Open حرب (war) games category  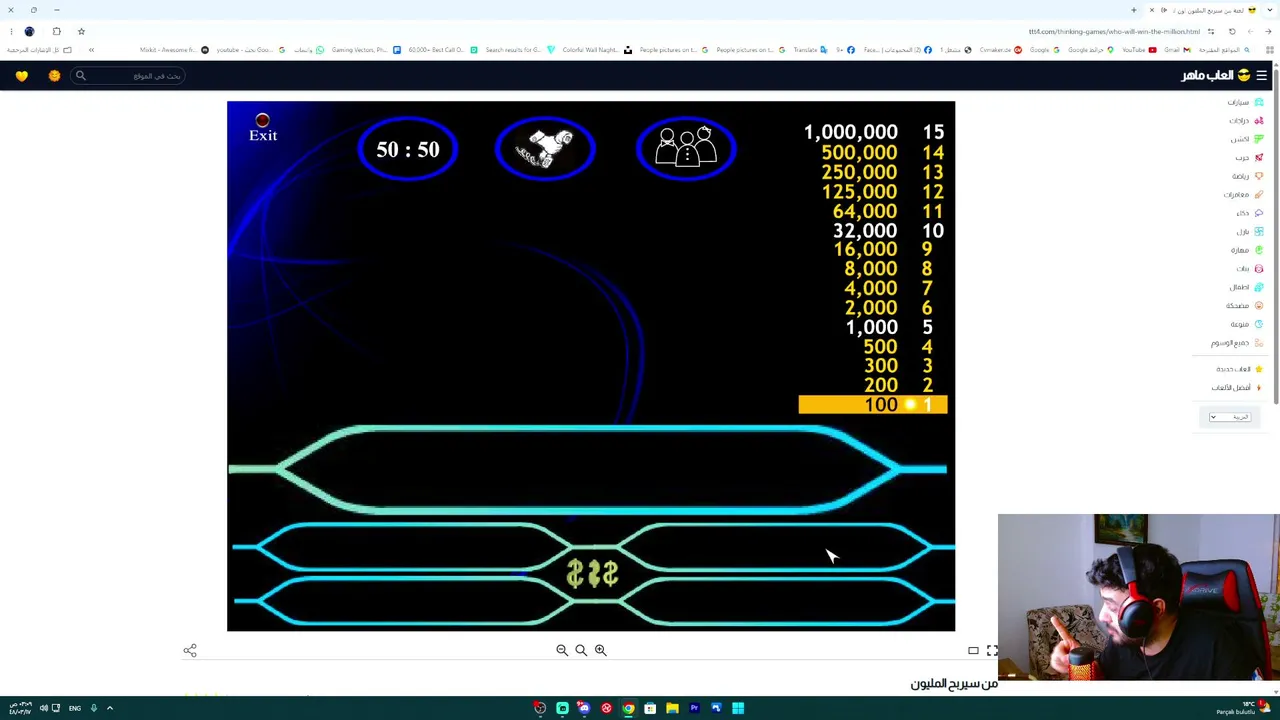1248,157
